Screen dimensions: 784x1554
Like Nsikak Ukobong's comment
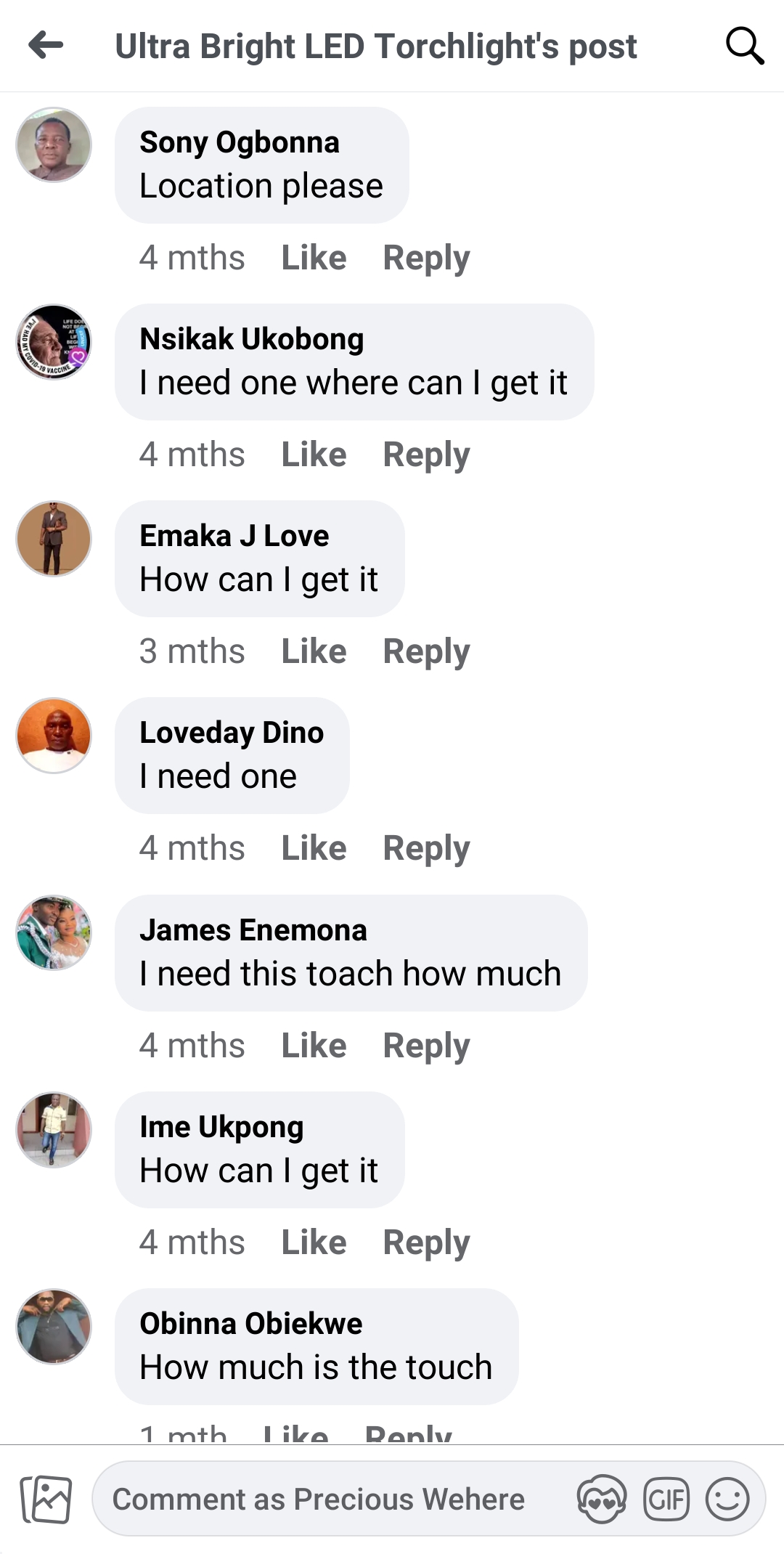click(x=314, y=455)
